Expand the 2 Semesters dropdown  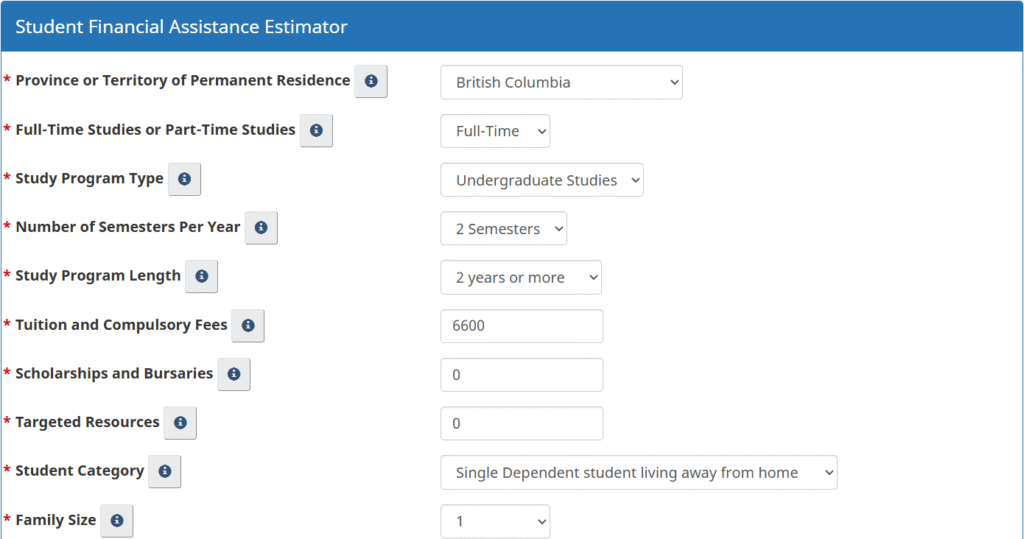point(503,229)
